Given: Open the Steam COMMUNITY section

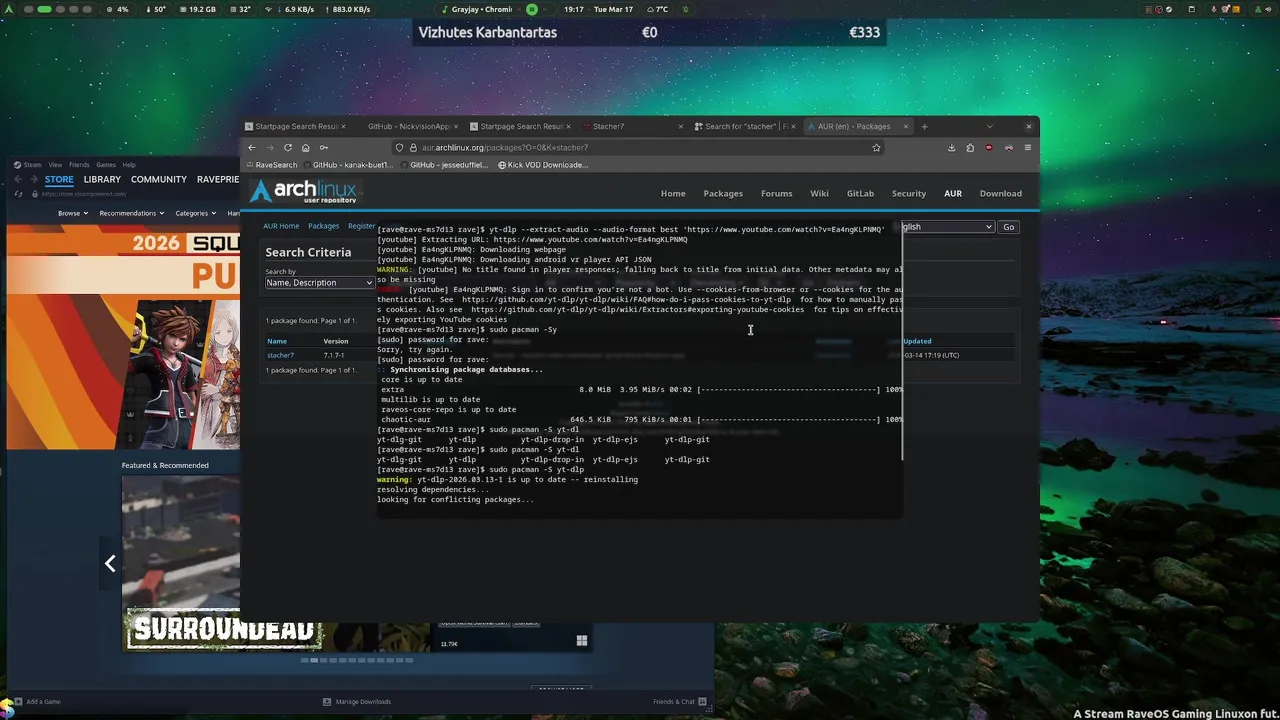Looking at the screenshot, I should [159, 179].
